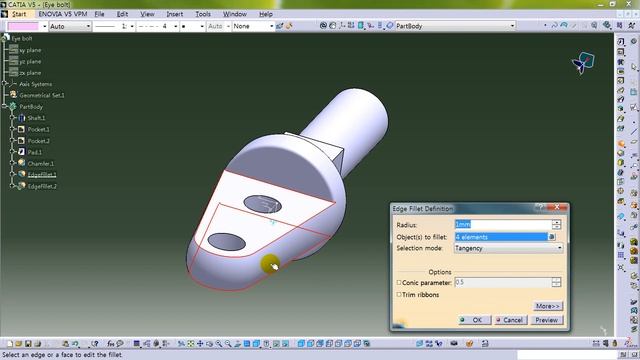Open the Selection mode Tangency dropdown
Viewport: 640px width, 360px height.
coord(509,248)
